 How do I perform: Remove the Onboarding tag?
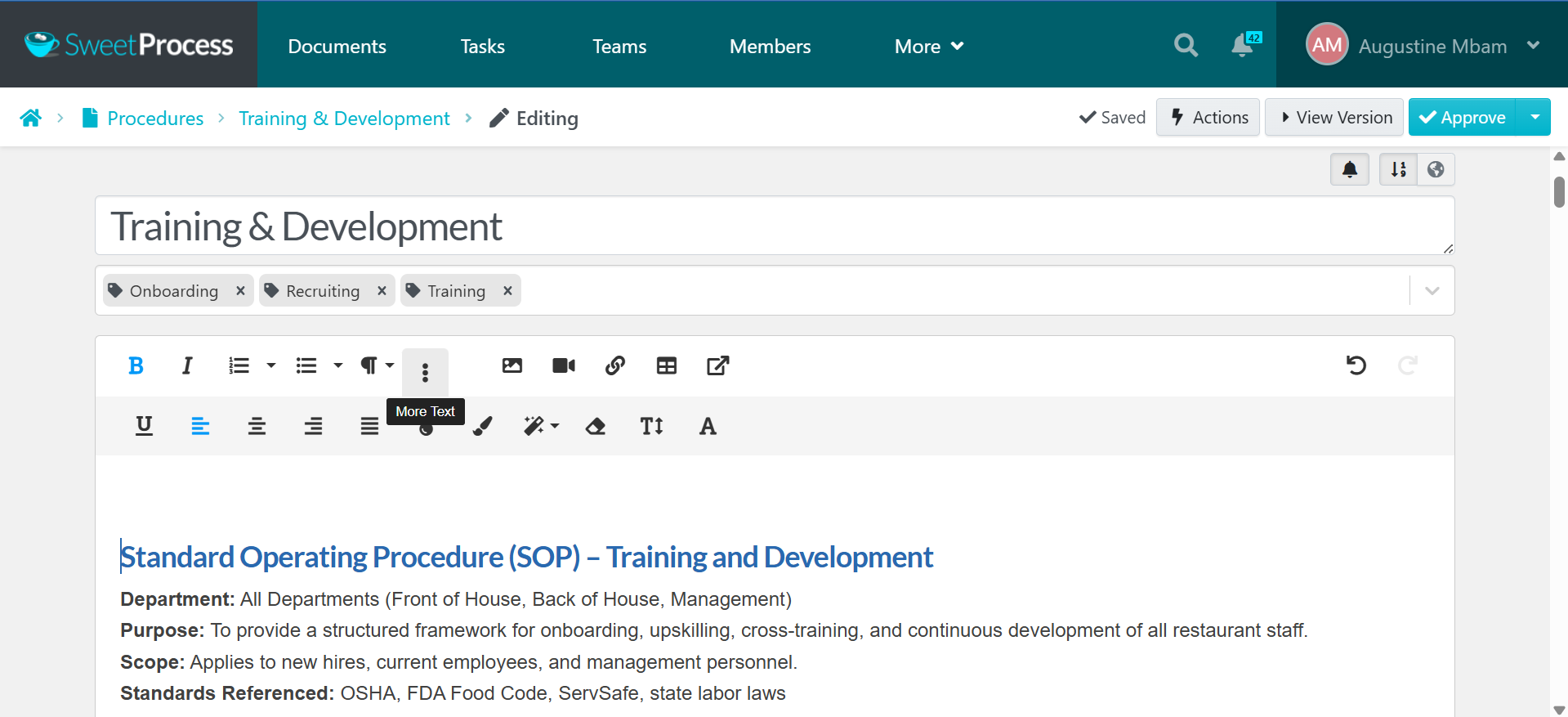240,290
